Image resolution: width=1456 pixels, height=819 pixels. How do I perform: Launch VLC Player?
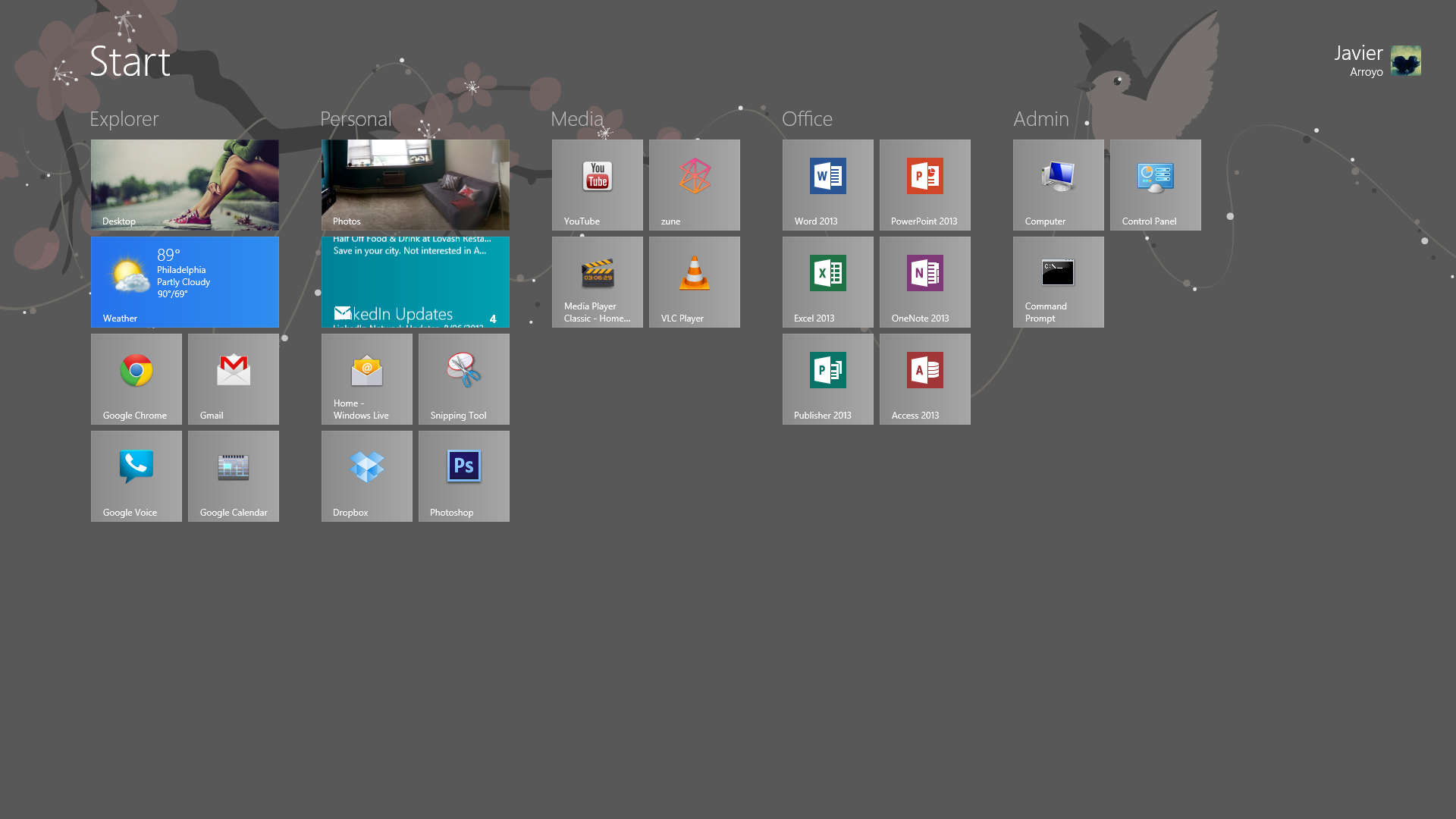click(694, 281)
